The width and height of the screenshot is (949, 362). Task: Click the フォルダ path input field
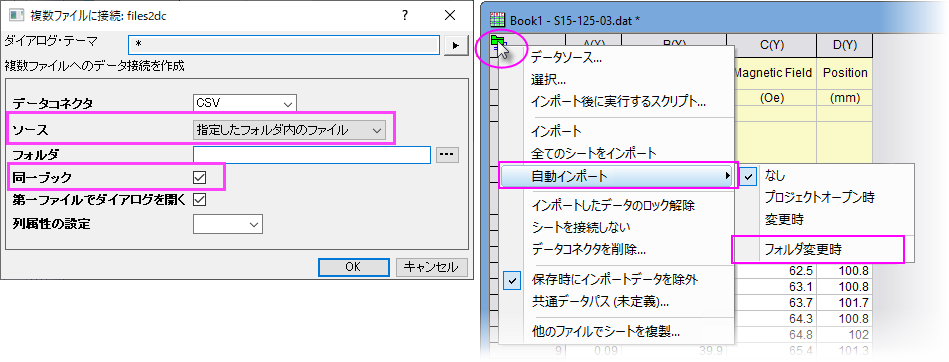[x=312, y=154]
